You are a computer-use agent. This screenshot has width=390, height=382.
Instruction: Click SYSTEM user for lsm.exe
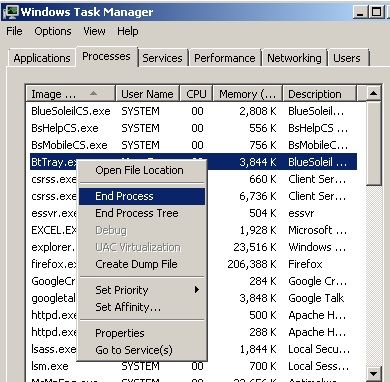tap(140, 366)
